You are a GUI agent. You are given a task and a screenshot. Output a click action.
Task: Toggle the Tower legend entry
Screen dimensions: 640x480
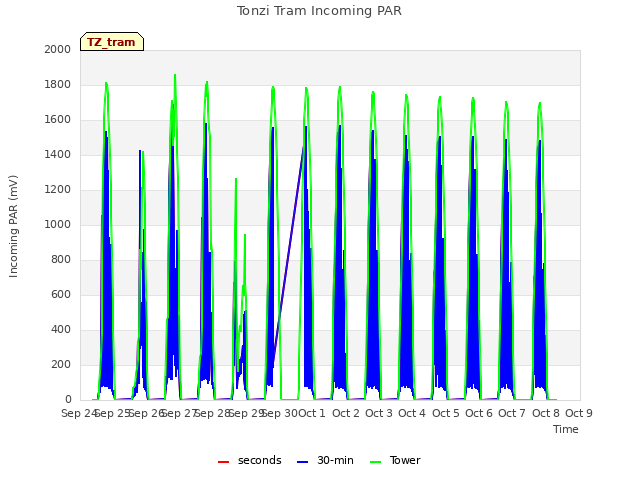click(395, 460)
